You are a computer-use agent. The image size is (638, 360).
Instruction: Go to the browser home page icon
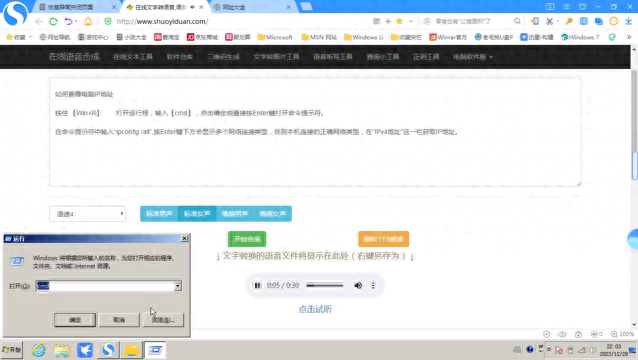88,21
